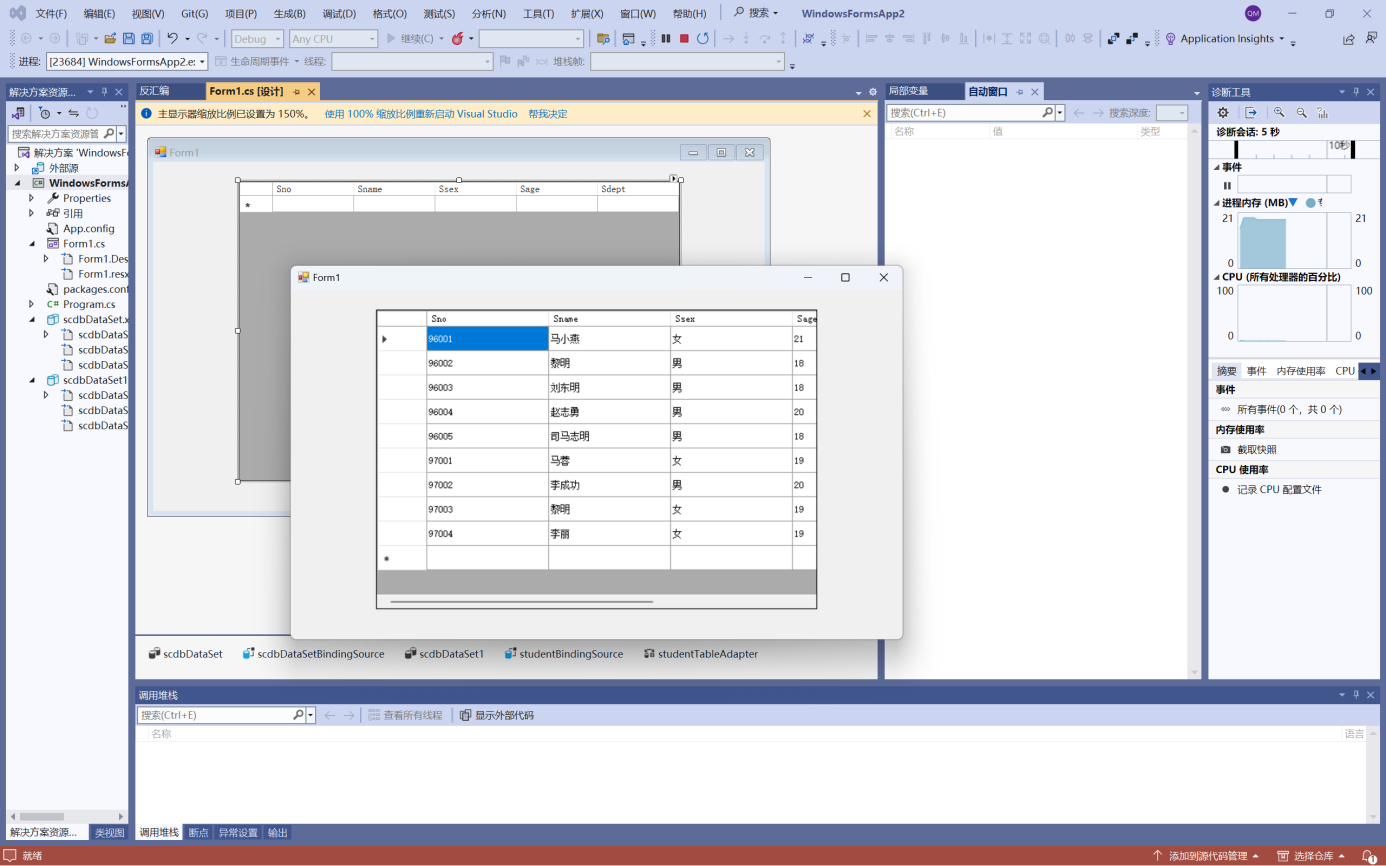This screenshot has height=866, width=1386.
Task: Open the 断点 tab at bottom
Action: point(199,832)
